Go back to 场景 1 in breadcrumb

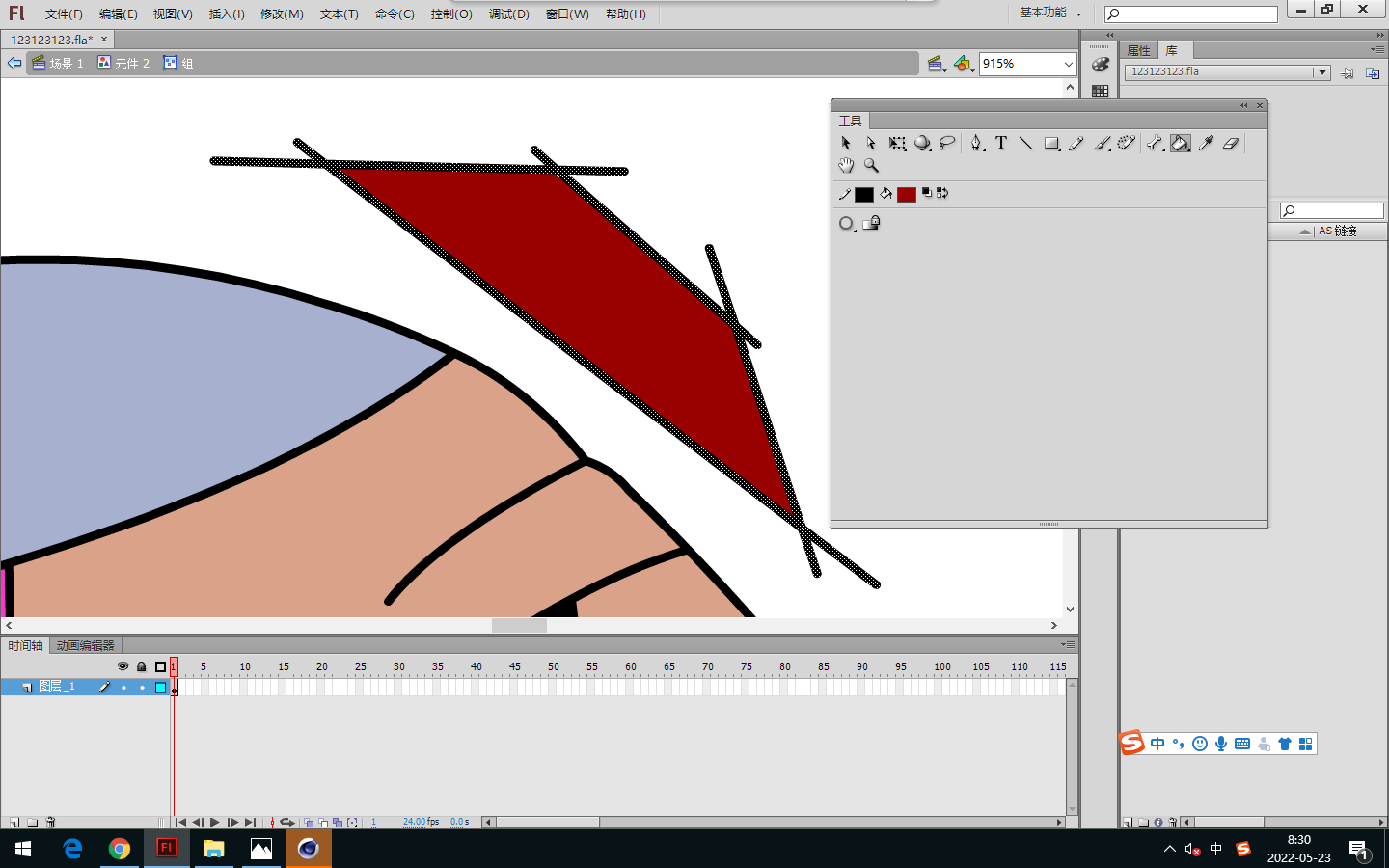click(x=58, y=64)
